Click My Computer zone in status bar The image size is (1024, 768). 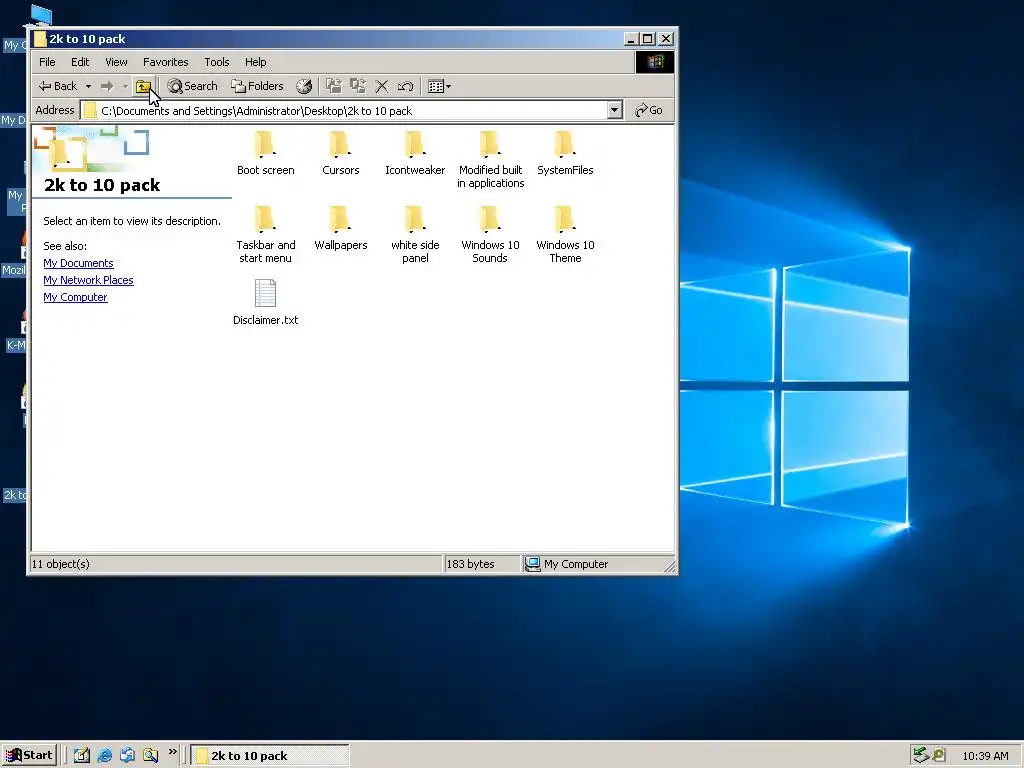567,564
